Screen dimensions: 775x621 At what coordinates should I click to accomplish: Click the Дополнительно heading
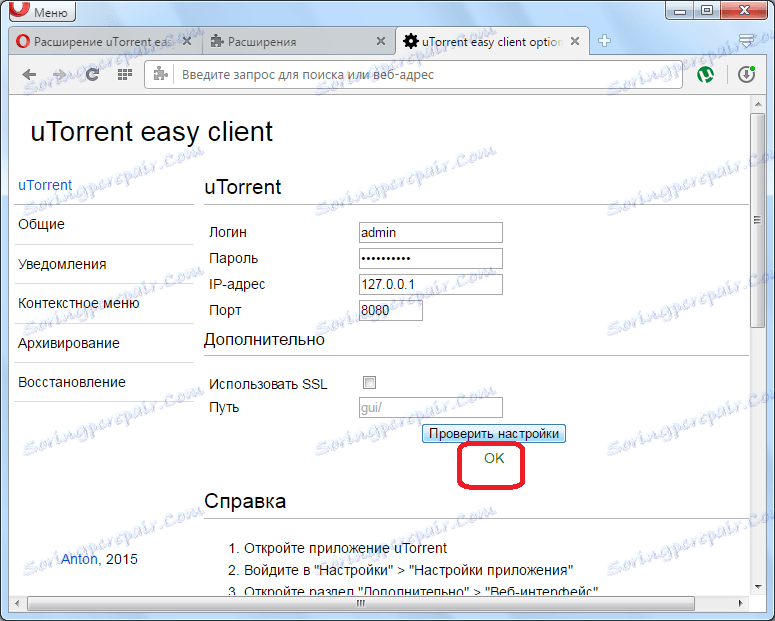coord(264,340)
